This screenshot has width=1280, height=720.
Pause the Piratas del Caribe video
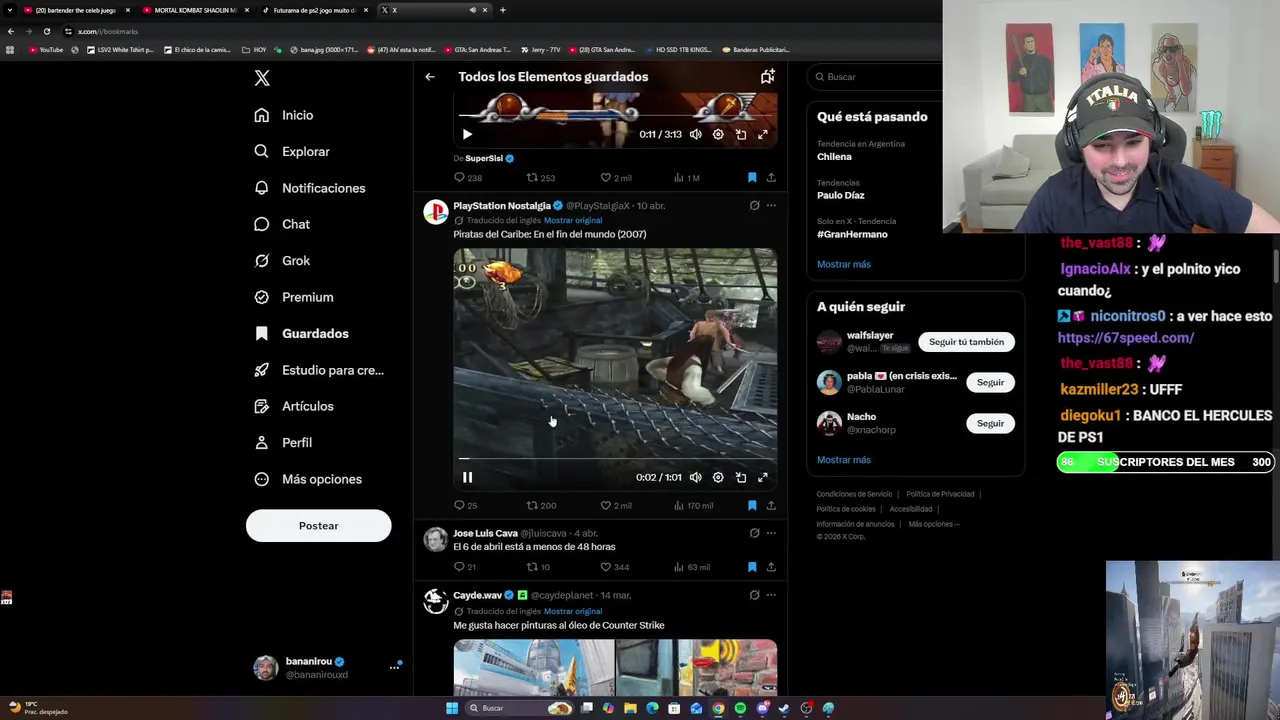pos(467,478)
